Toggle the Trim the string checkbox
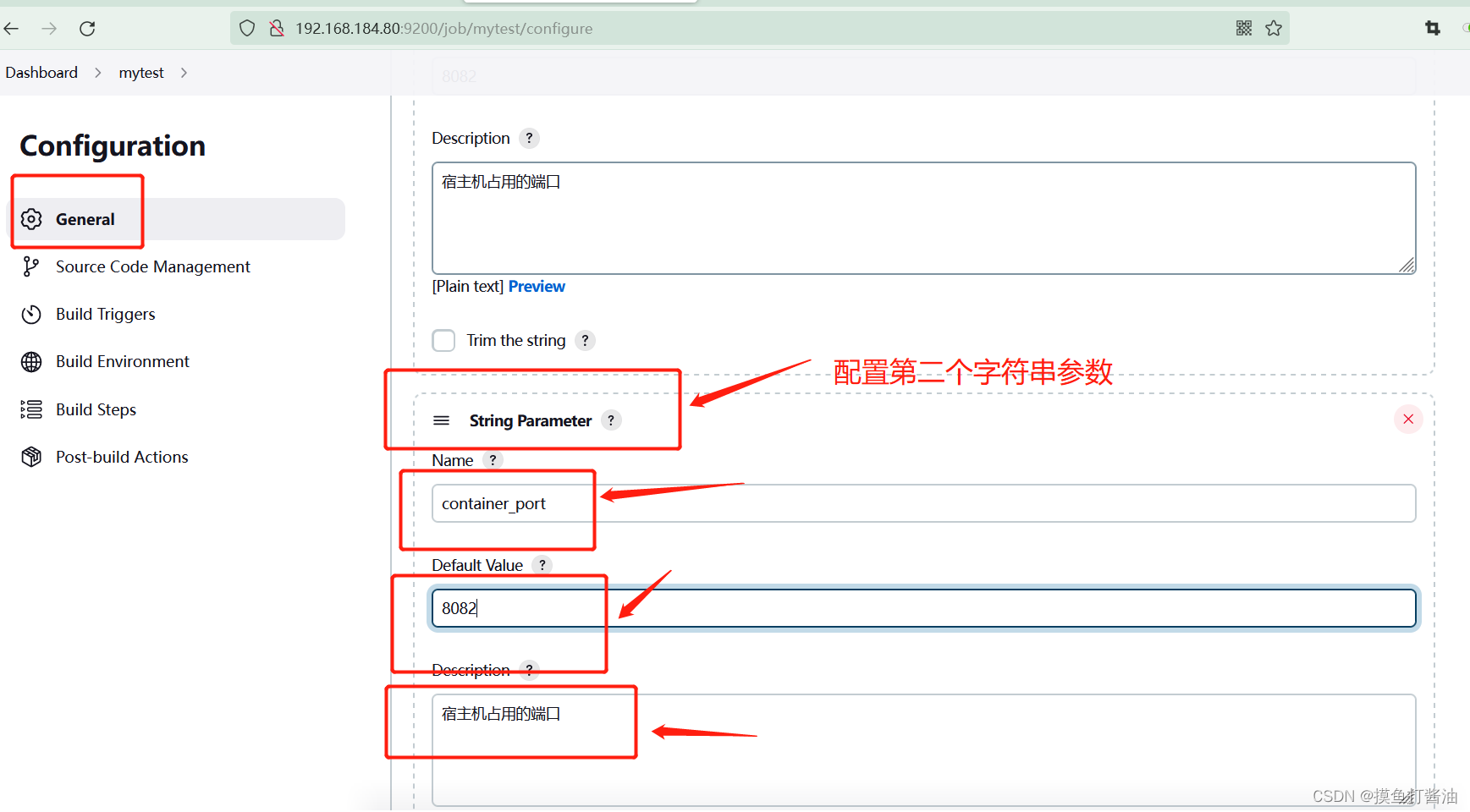 tap(443, 340)
